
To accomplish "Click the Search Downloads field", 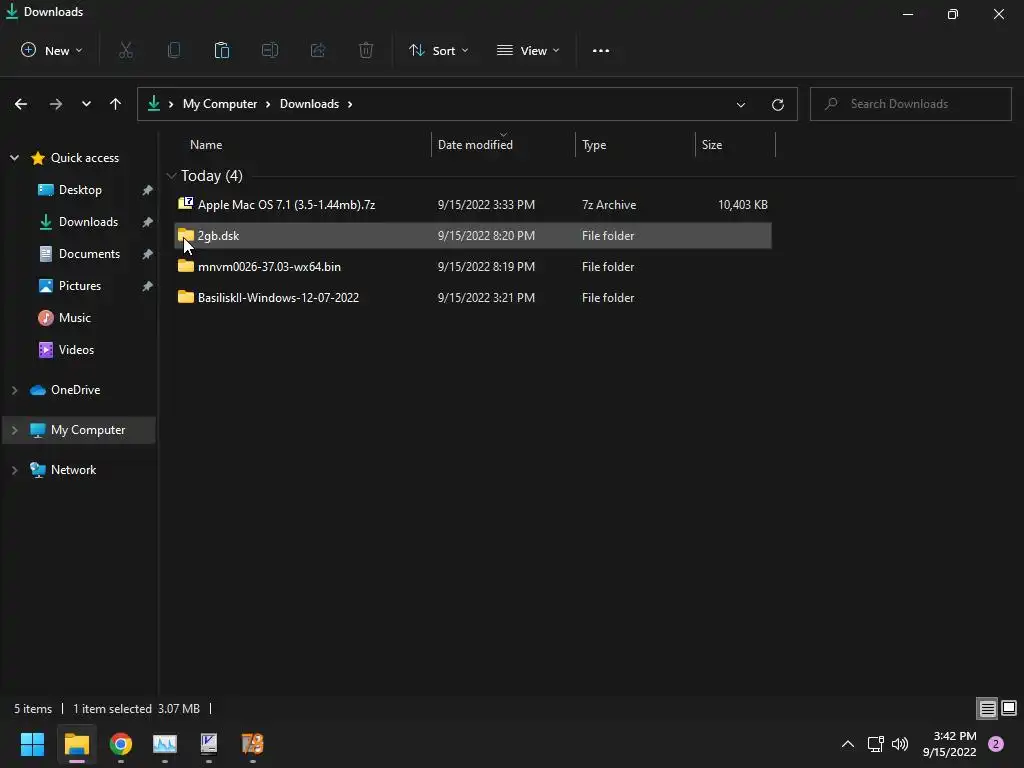I will tap(910, 104).
